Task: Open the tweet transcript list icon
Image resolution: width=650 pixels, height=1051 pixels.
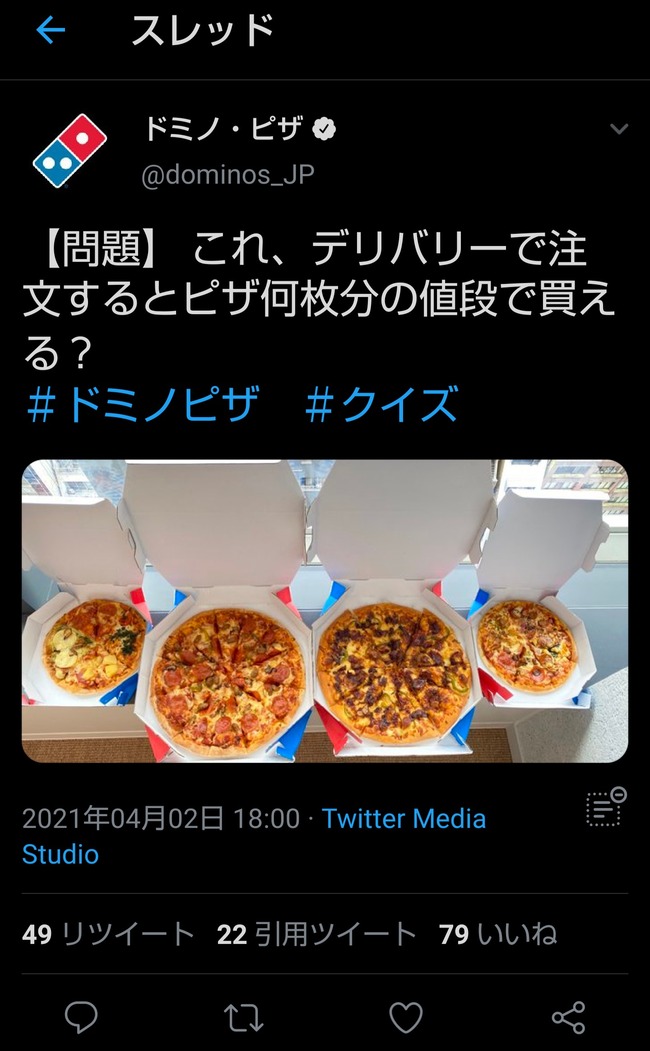Action: coord(606,807)
